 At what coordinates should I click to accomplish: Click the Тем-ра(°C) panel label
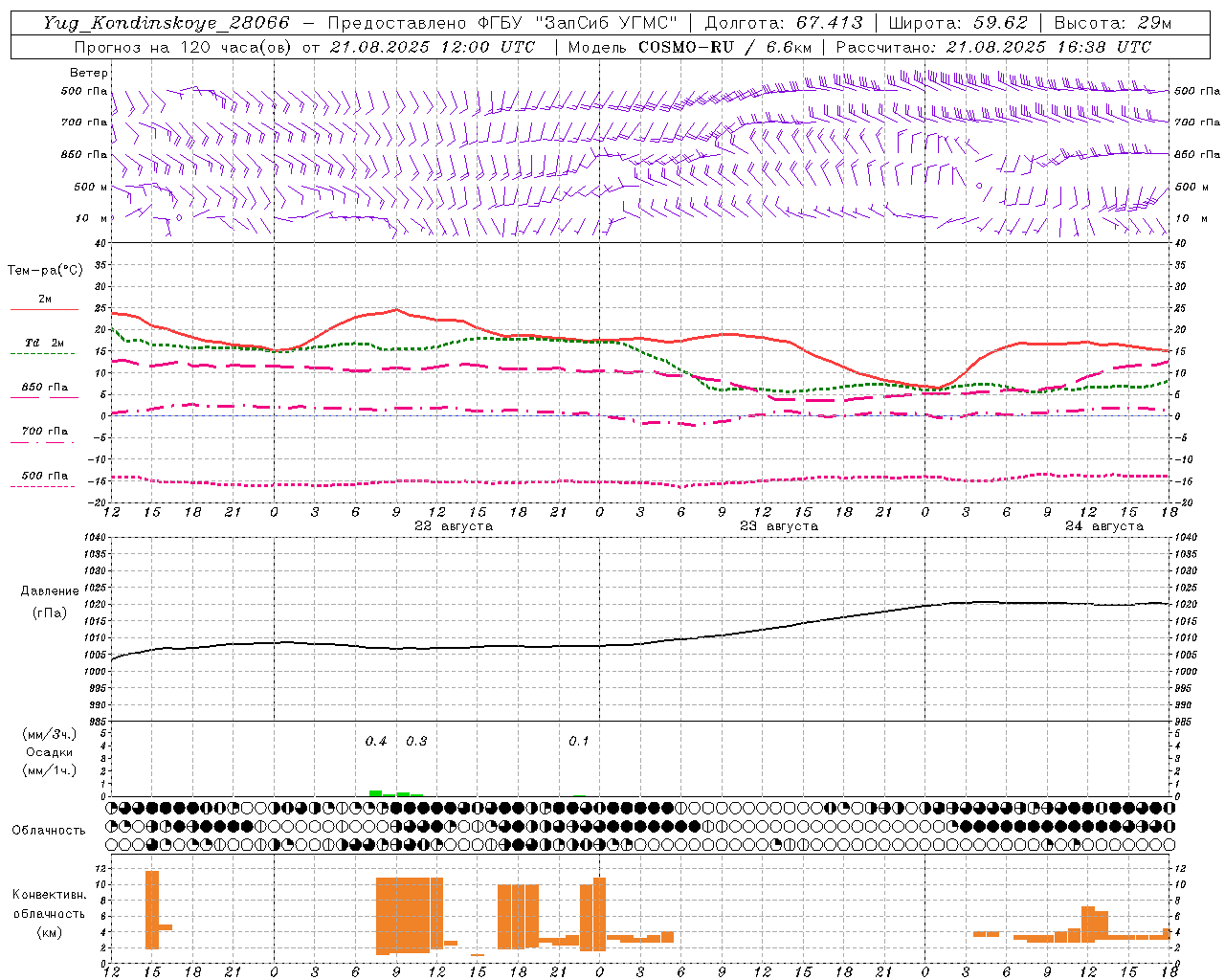pos(45,271)
